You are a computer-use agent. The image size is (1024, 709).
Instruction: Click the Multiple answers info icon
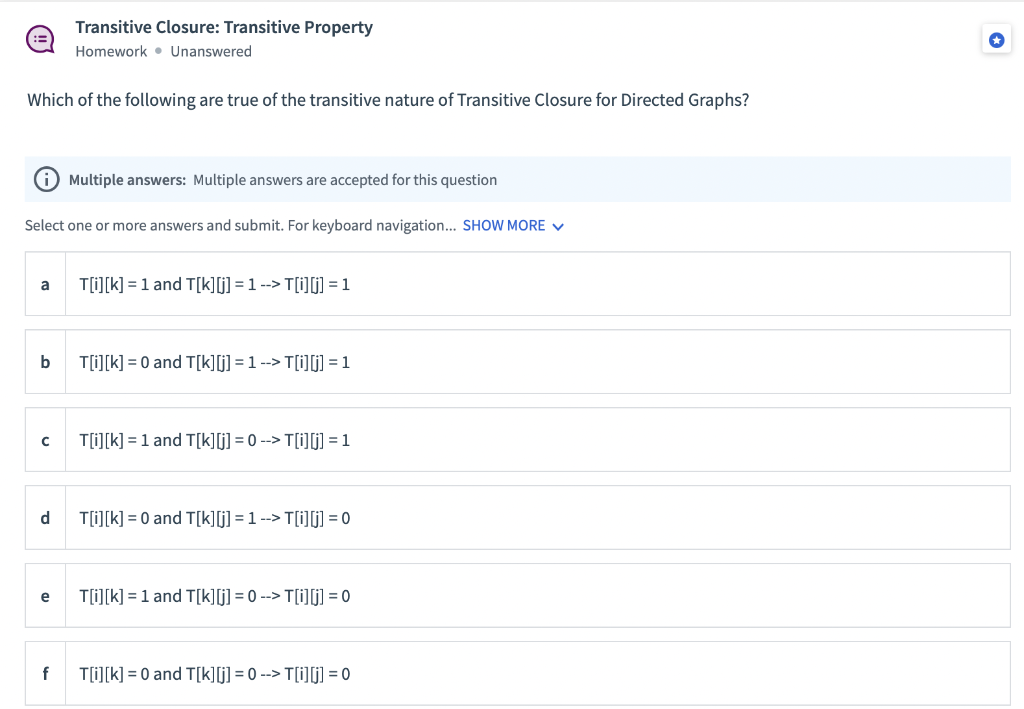click(x=46, y=179)
